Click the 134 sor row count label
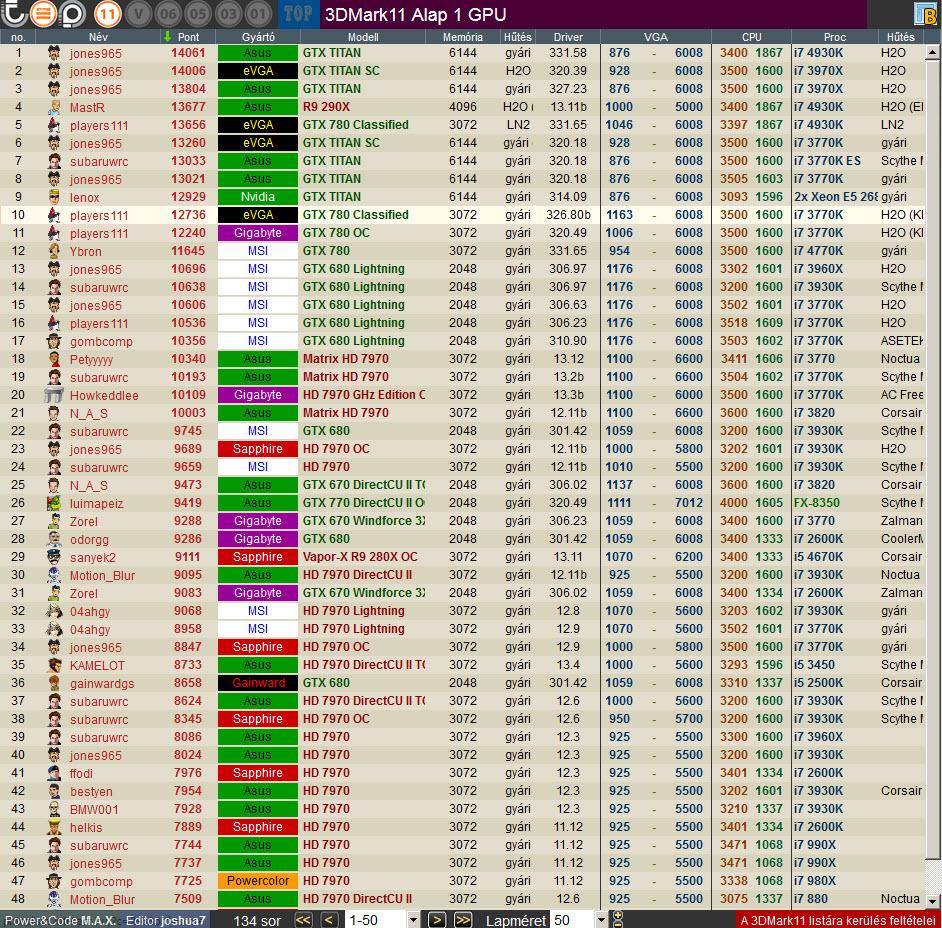 tap(257, 920)
